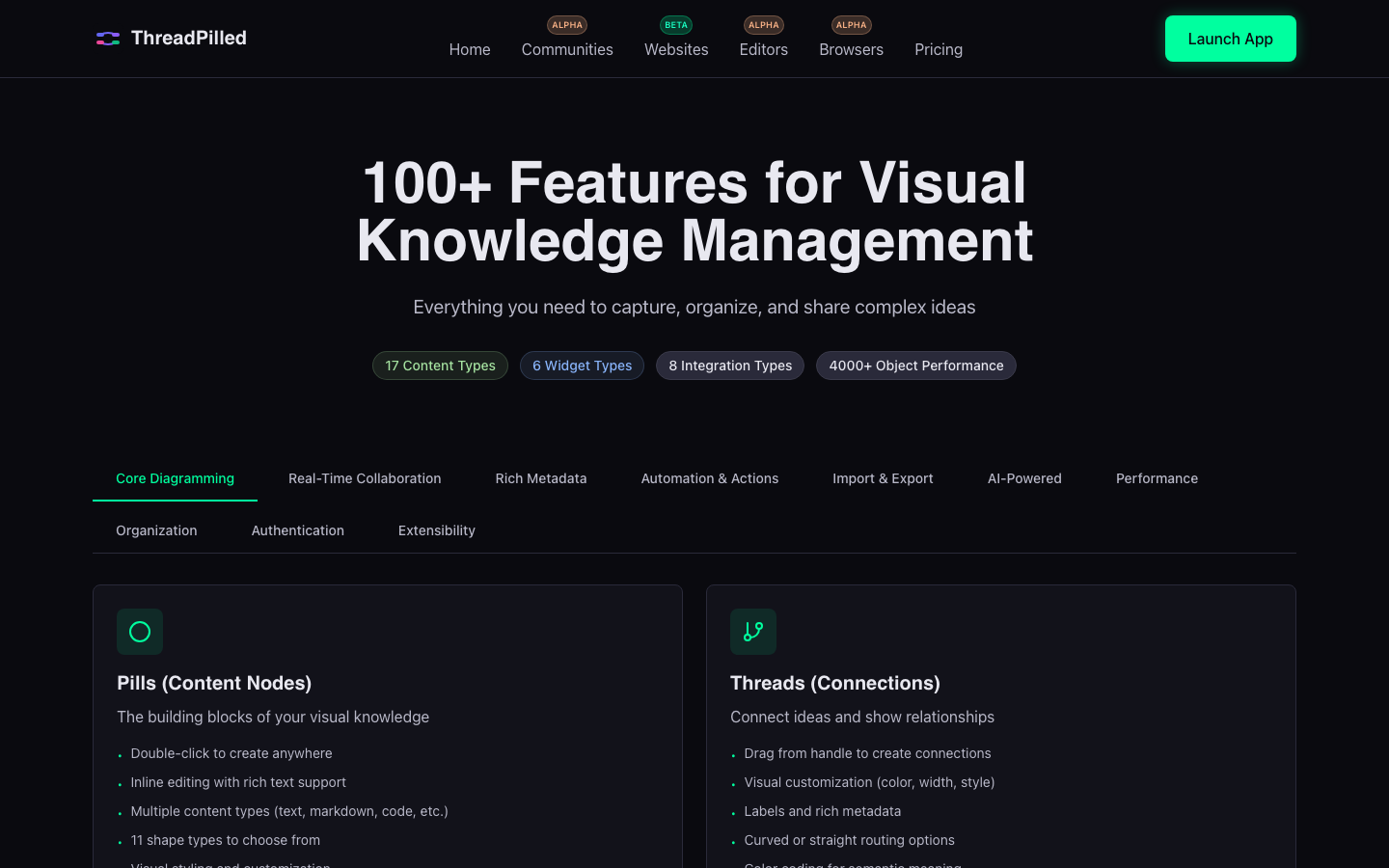Click 'Double-click to create anywhere' item
Viewport: 1389px width, 868px height.
point(231,753)
